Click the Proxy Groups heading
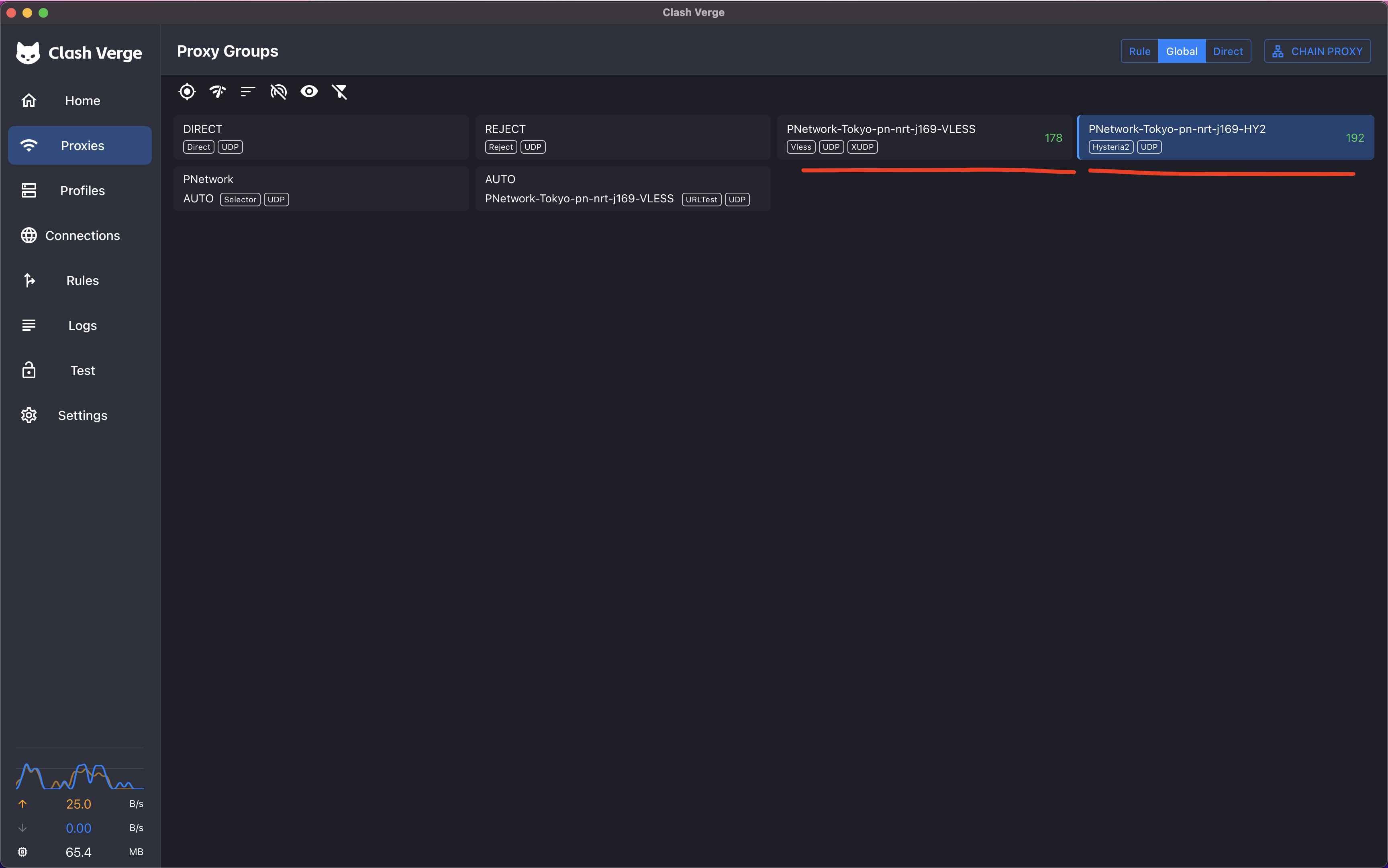Viewport: 1388px width, 868px height. pos(227,51)
